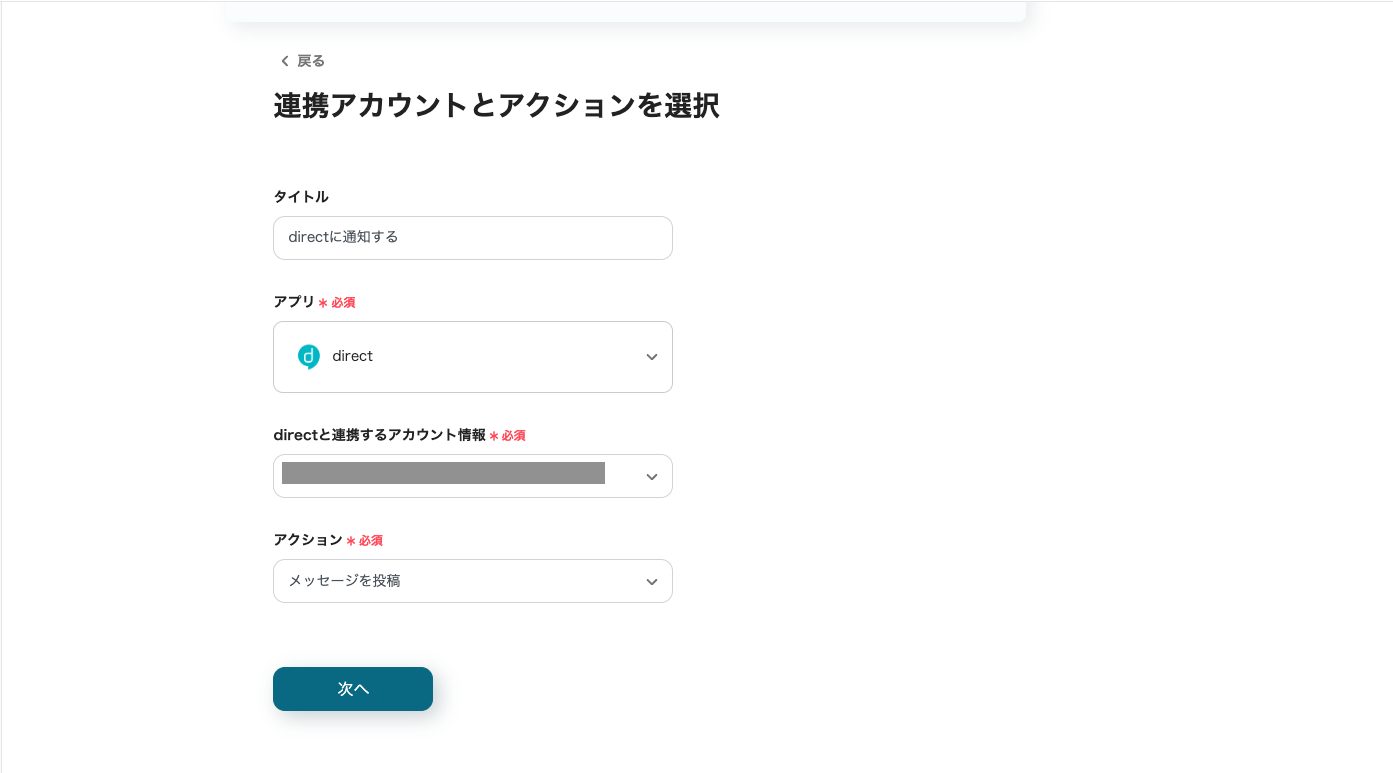Screen dimensions: 1393x773
Task: Click the back chevron arrow icon
Action: tap(284, 61)
